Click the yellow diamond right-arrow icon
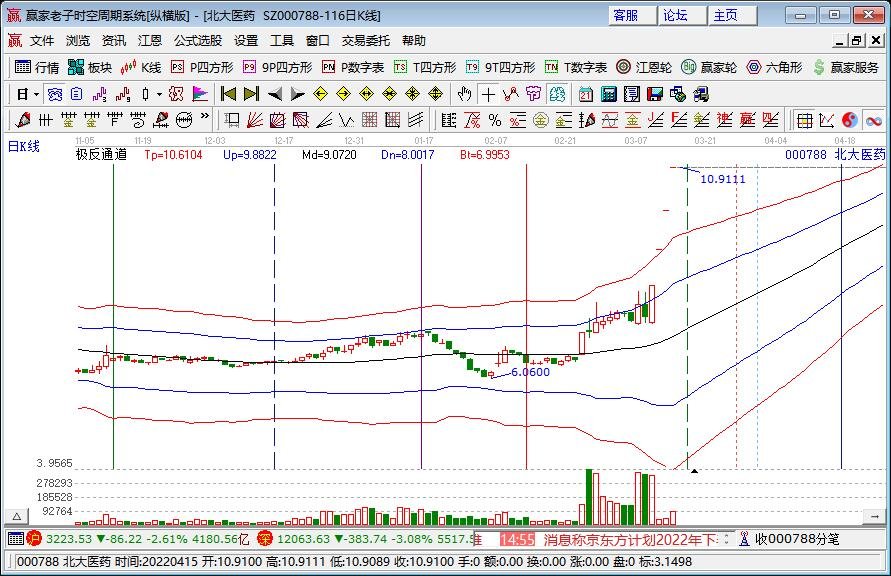891x576 pixels. click(343, 94)
